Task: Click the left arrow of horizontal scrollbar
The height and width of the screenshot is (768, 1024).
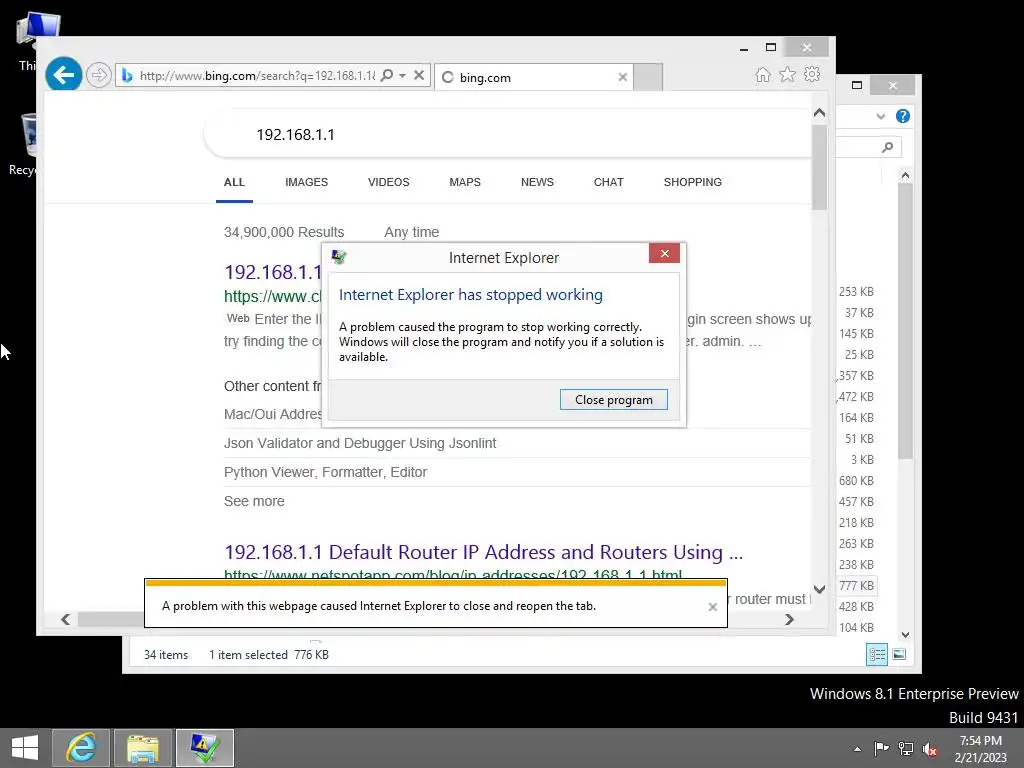Action: pos(65,619)
